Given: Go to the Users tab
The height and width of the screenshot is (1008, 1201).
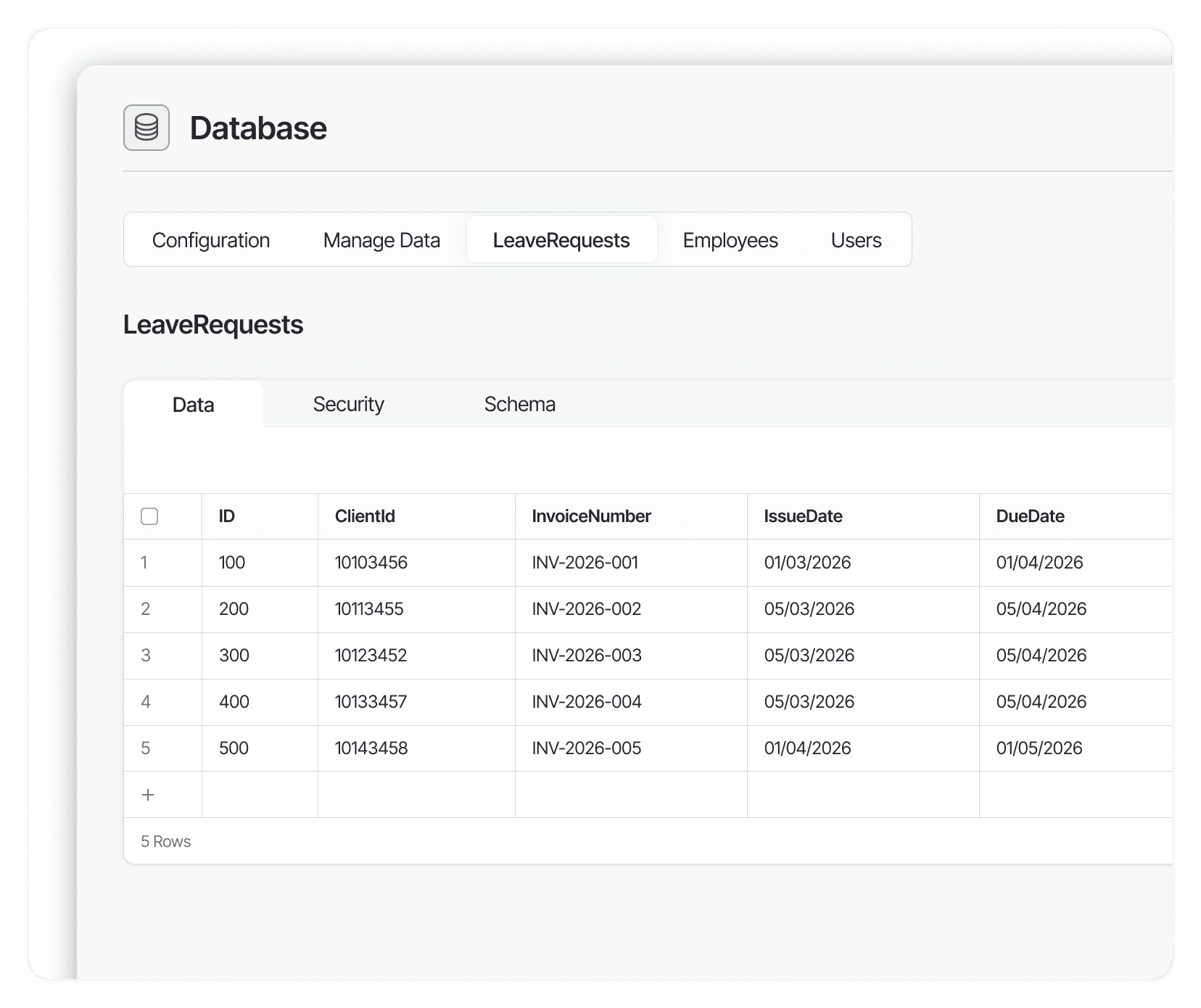Looking at the screenshot, I should point(856,240).
